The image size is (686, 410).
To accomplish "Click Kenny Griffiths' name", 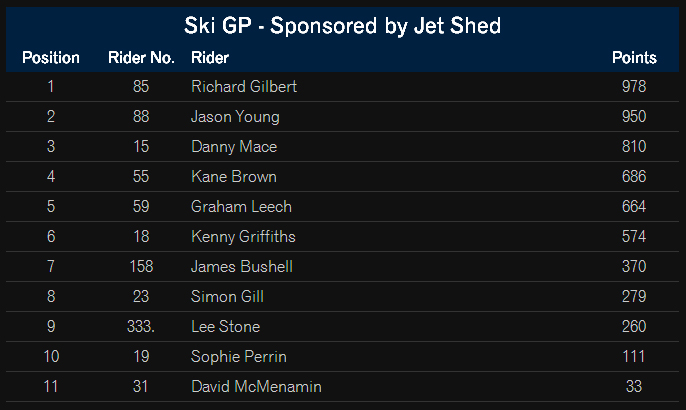I will coord(243,237).
